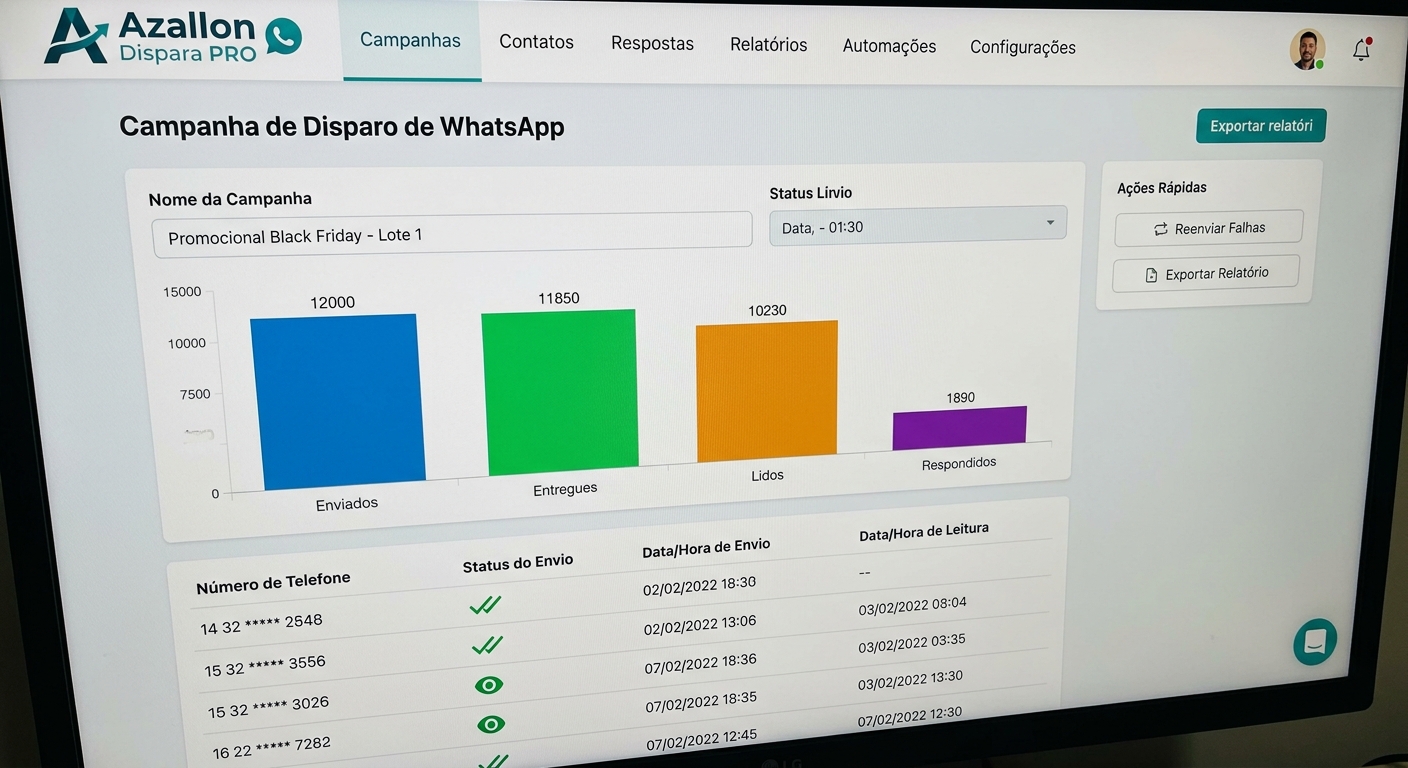Open the Relatórios tab
1408x768 pixels.
pyautogui.click(x=768, y=44)
